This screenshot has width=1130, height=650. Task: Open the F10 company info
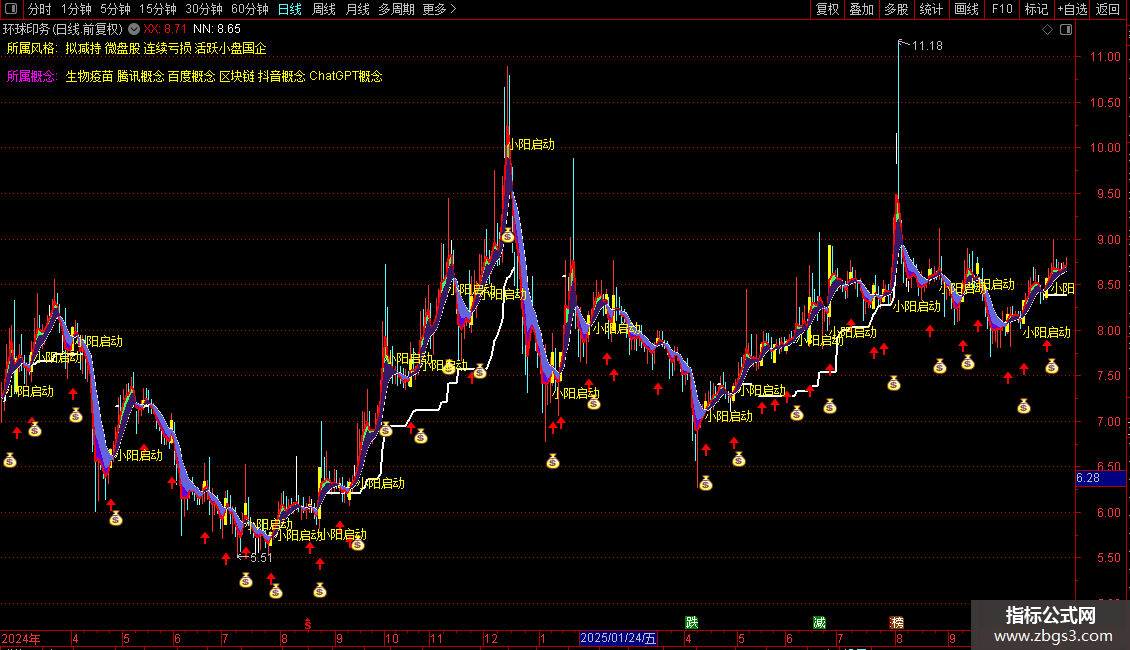point(1002,9)
